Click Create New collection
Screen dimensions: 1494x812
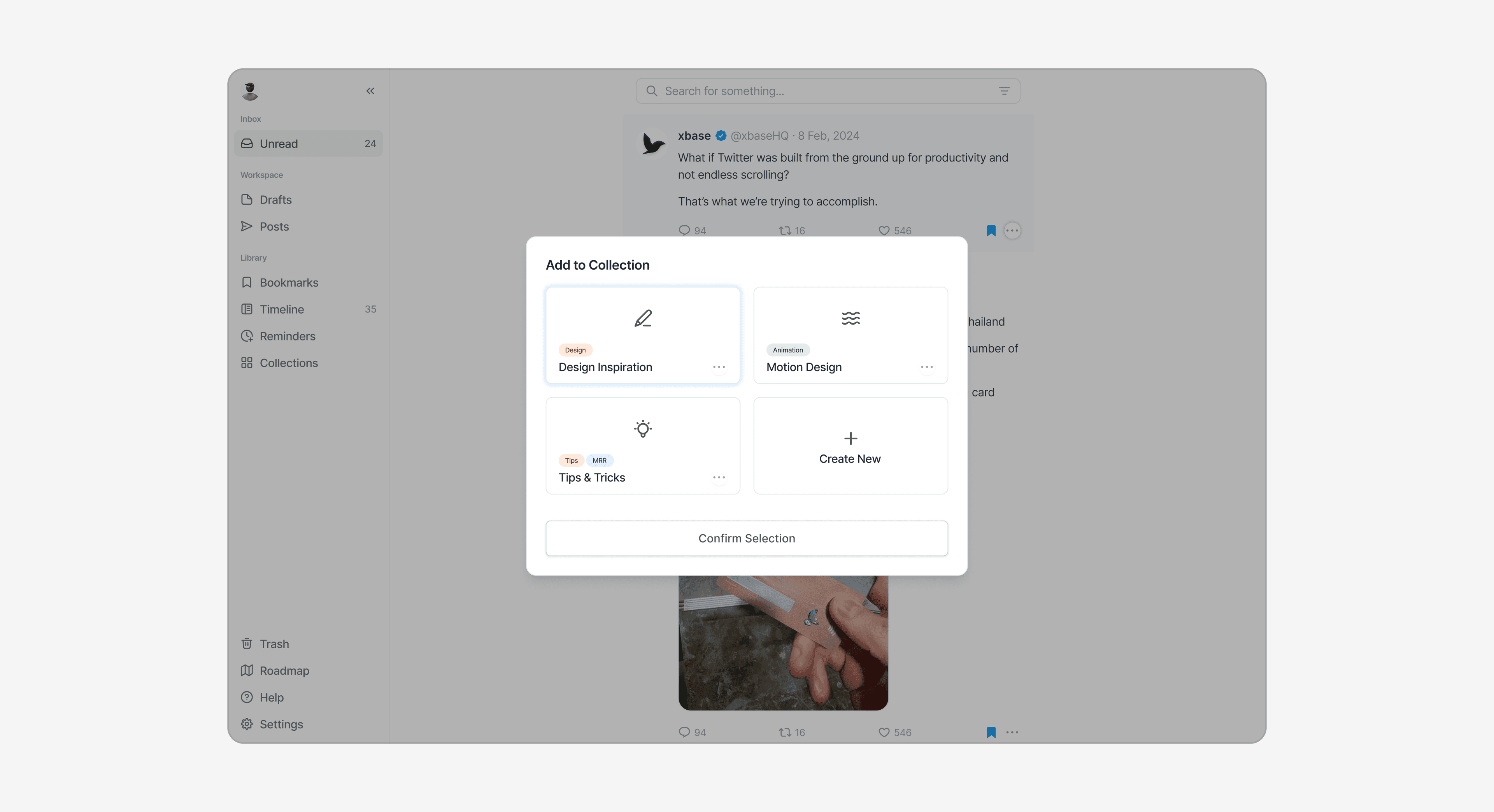coord(850,446)
